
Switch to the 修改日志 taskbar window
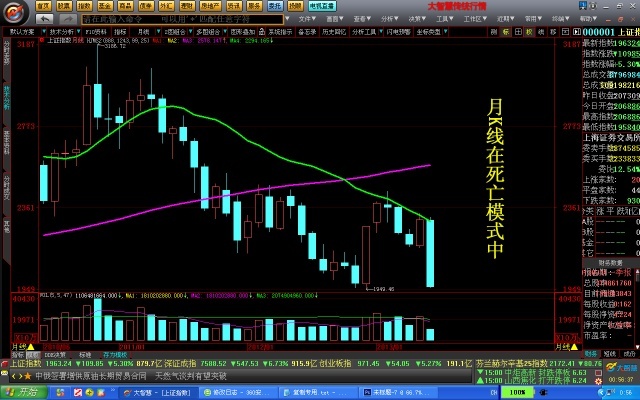pos(240,393)
